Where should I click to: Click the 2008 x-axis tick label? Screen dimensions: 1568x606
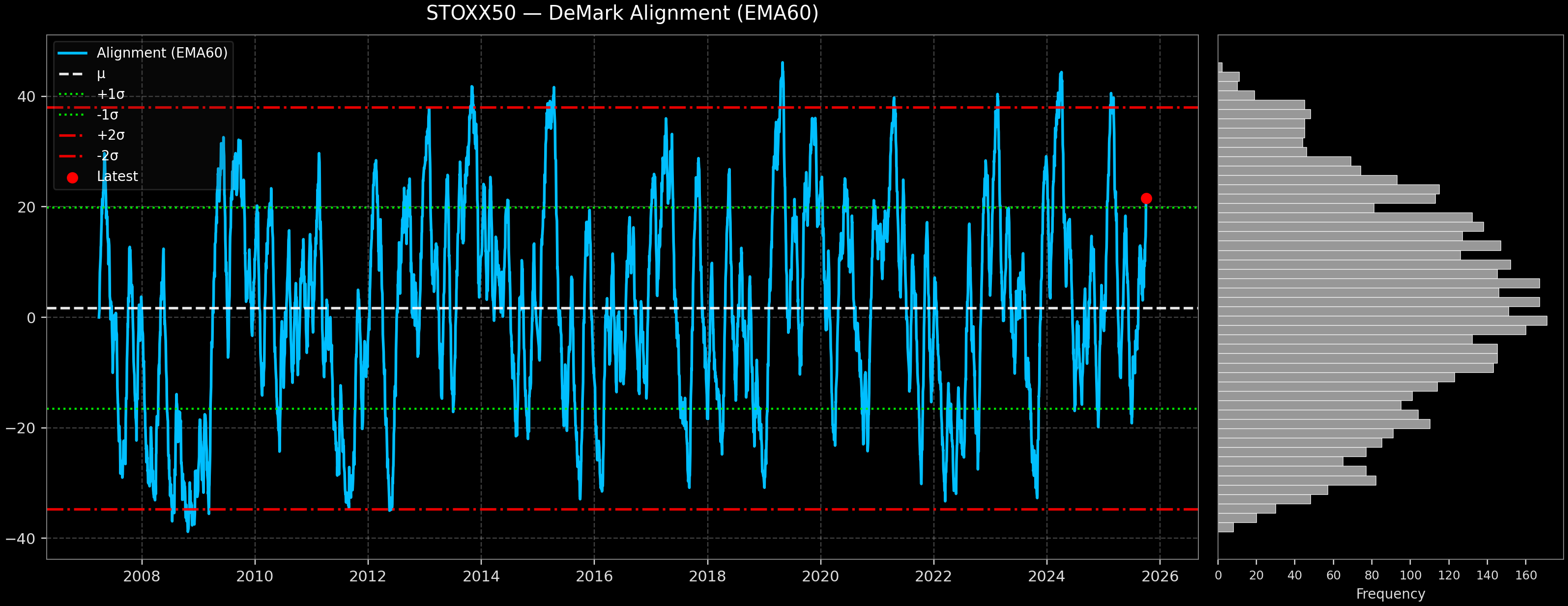point(141,576)
